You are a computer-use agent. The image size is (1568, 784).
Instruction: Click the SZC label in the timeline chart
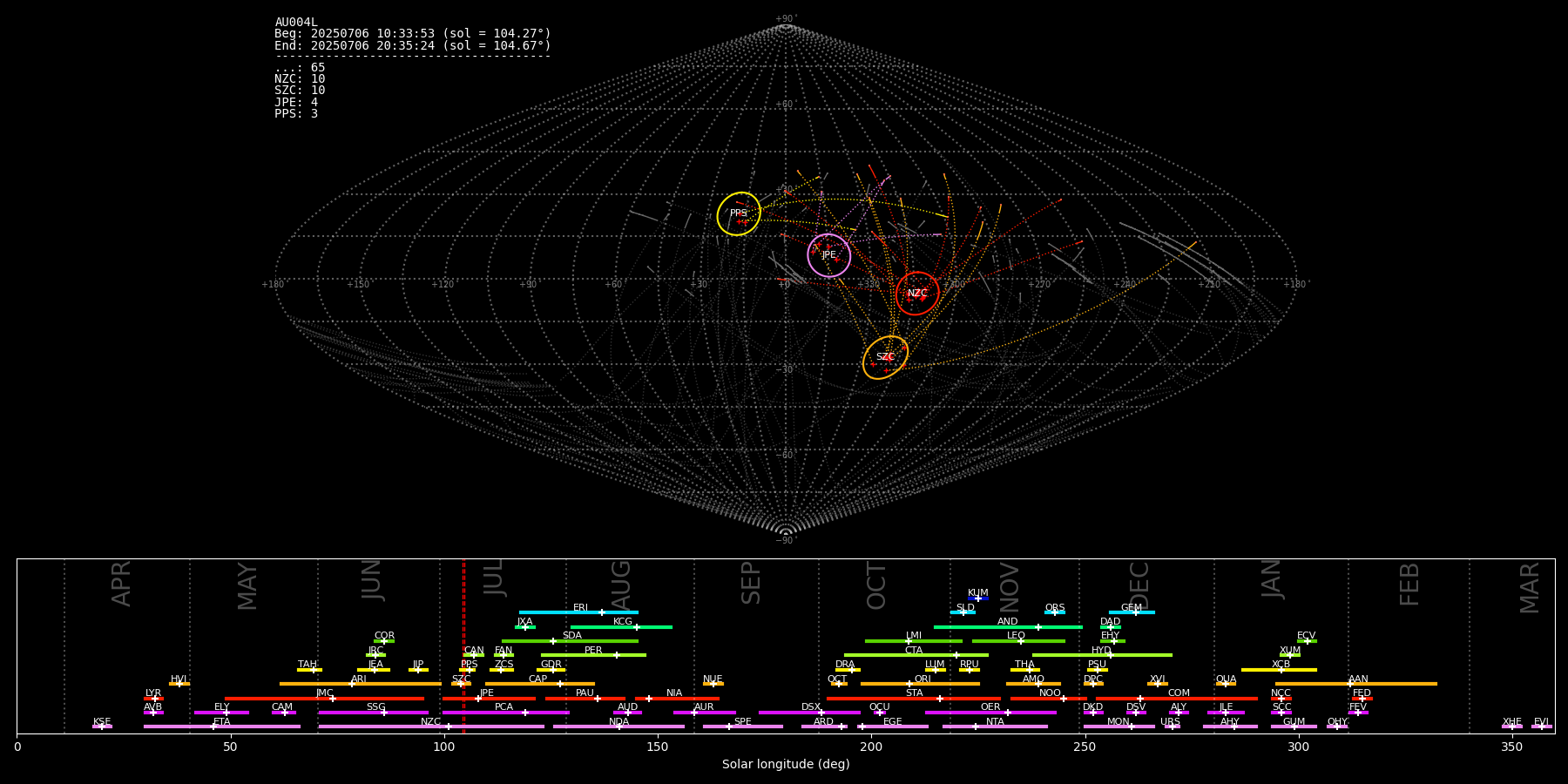(462, 679)
